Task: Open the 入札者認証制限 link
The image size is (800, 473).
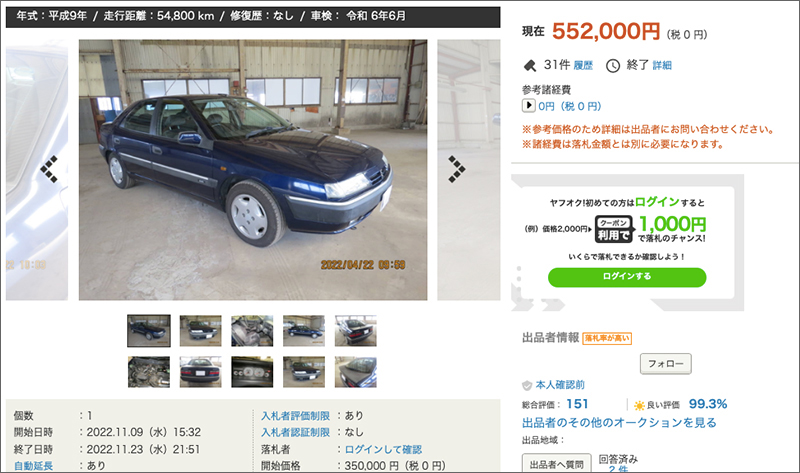Action: click(x=295, y=432)
